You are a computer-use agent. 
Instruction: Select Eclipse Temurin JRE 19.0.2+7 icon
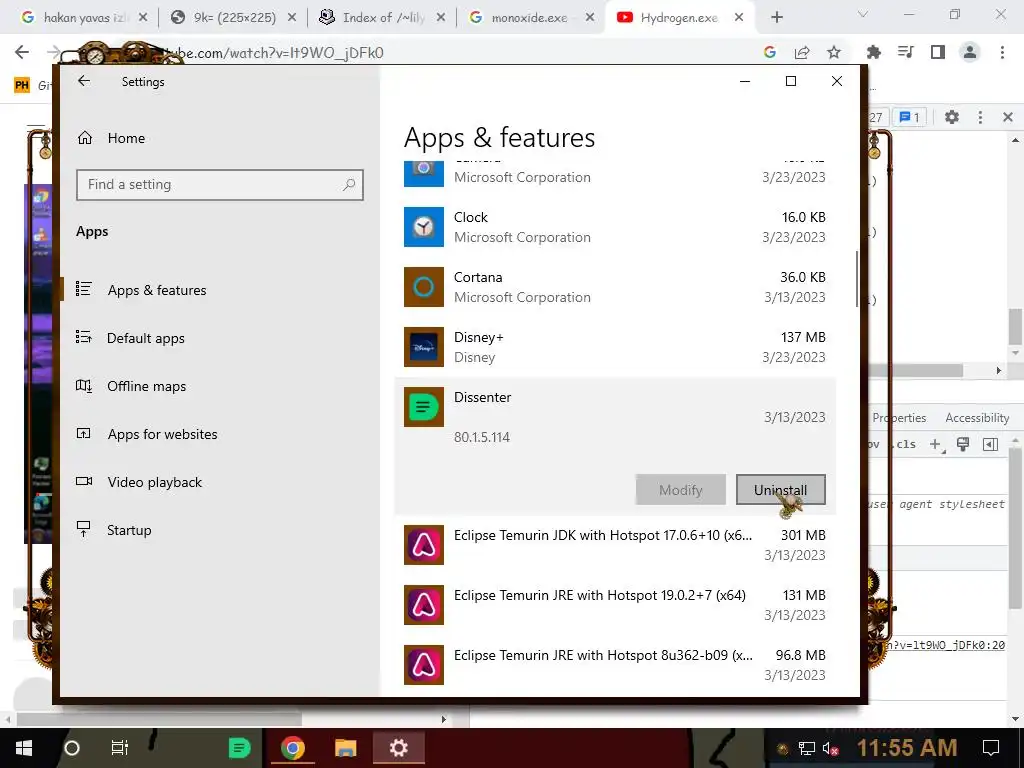pyautogui.click(x=424, y=605)
